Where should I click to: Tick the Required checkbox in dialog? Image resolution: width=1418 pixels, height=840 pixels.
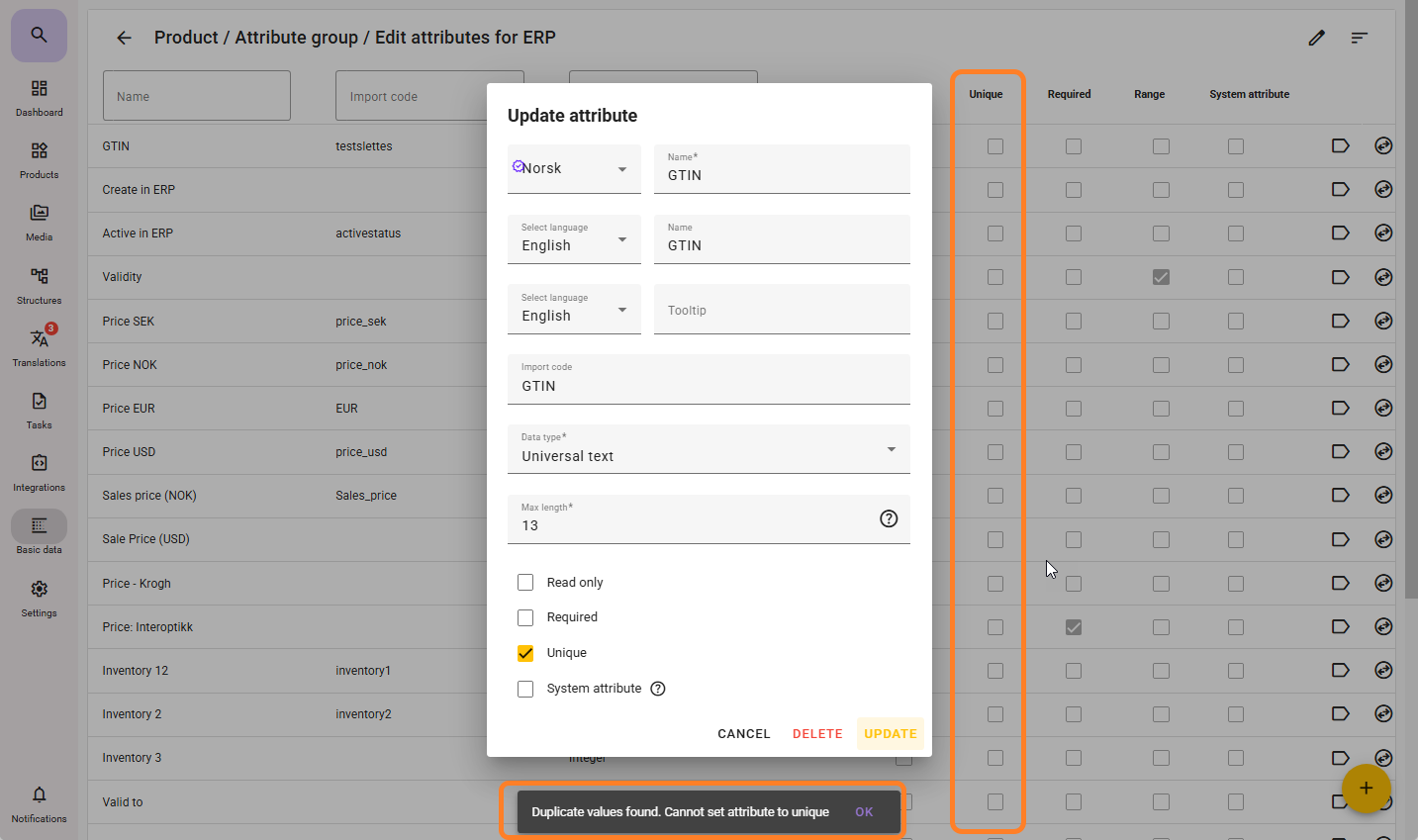pyautogui.click(x=525, y=617)
